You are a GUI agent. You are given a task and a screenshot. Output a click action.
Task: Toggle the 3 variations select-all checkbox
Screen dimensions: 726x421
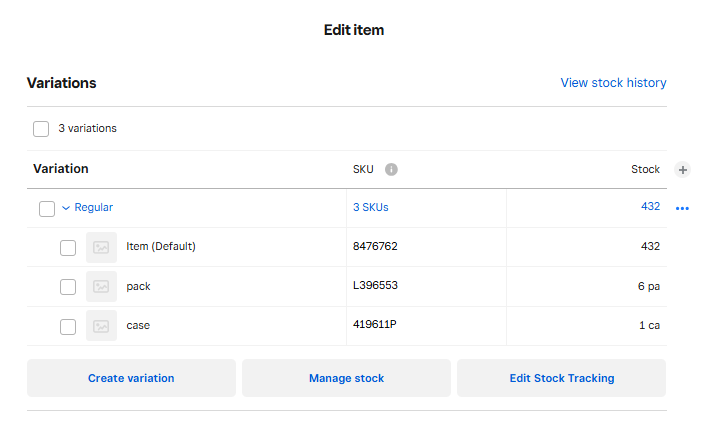pos(41,128)
